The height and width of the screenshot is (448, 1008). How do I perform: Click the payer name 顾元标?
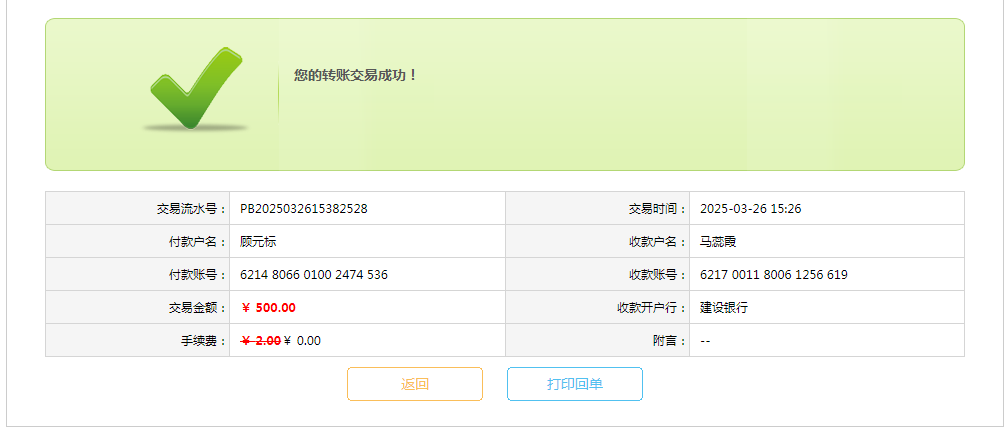(x=258, y=242)
